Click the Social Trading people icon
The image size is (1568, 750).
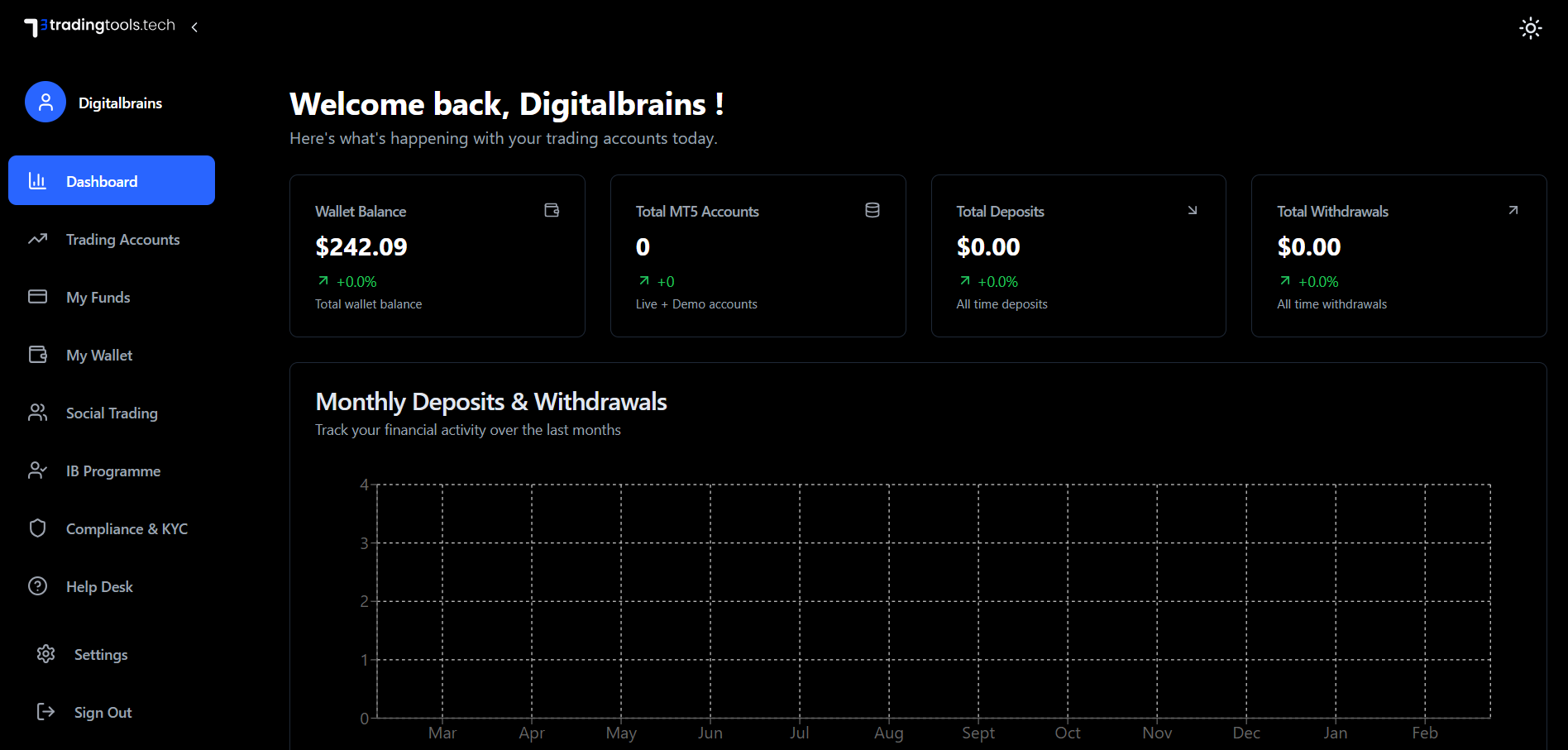(x=38, y=413)
